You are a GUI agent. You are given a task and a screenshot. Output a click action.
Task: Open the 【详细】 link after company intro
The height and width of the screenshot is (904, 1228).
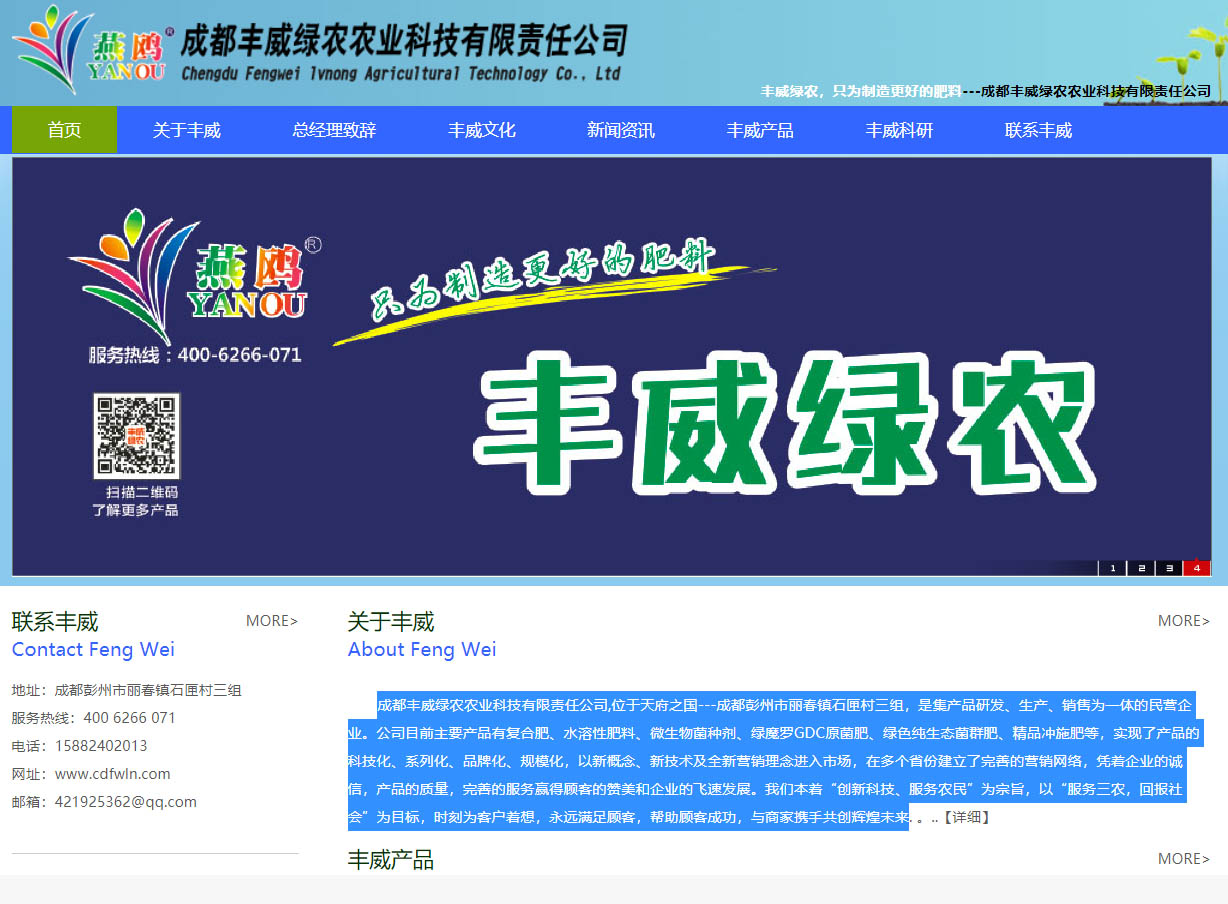pos(967,817)
